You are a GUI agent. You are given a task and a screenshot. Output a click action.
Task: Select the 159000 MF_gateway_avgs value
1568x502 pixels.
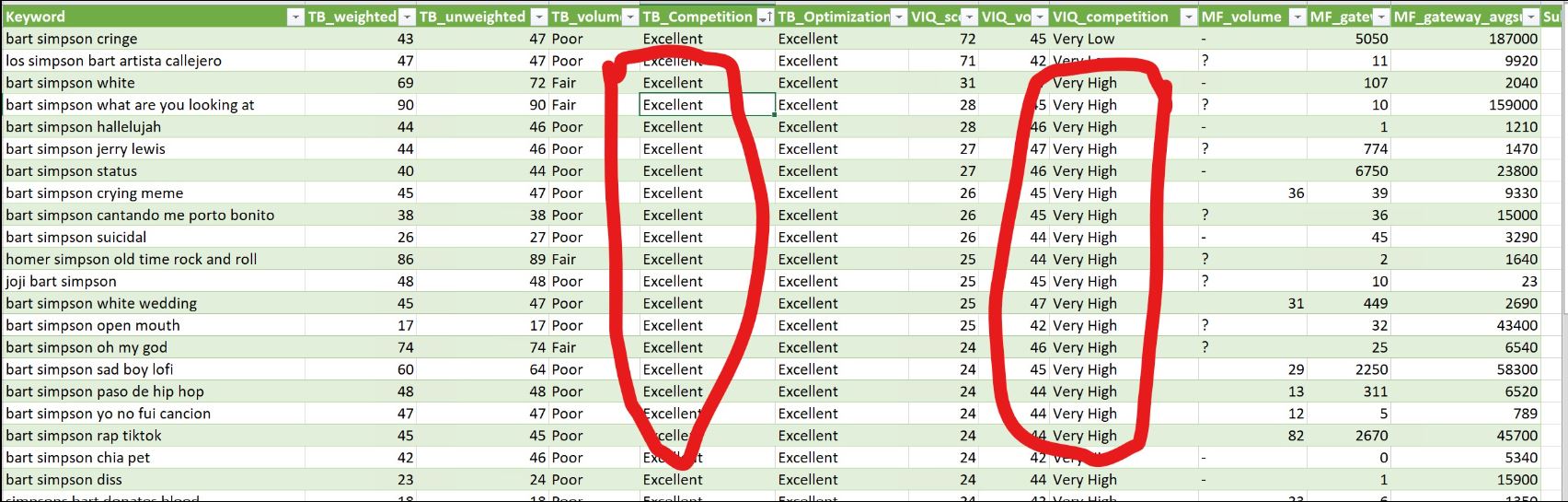click(x=1465, y=105)
